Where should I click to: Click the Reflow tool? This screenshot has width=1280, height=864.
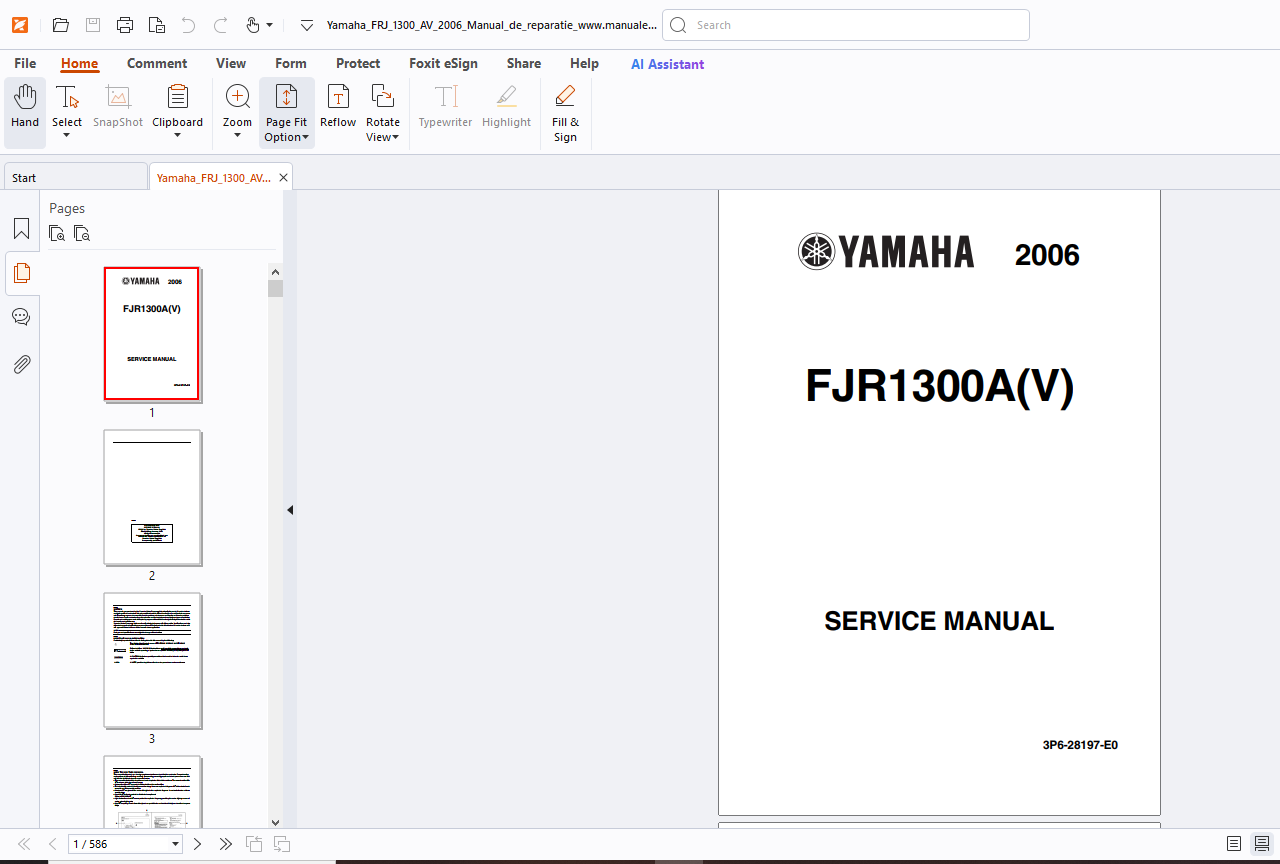(338, 106)
